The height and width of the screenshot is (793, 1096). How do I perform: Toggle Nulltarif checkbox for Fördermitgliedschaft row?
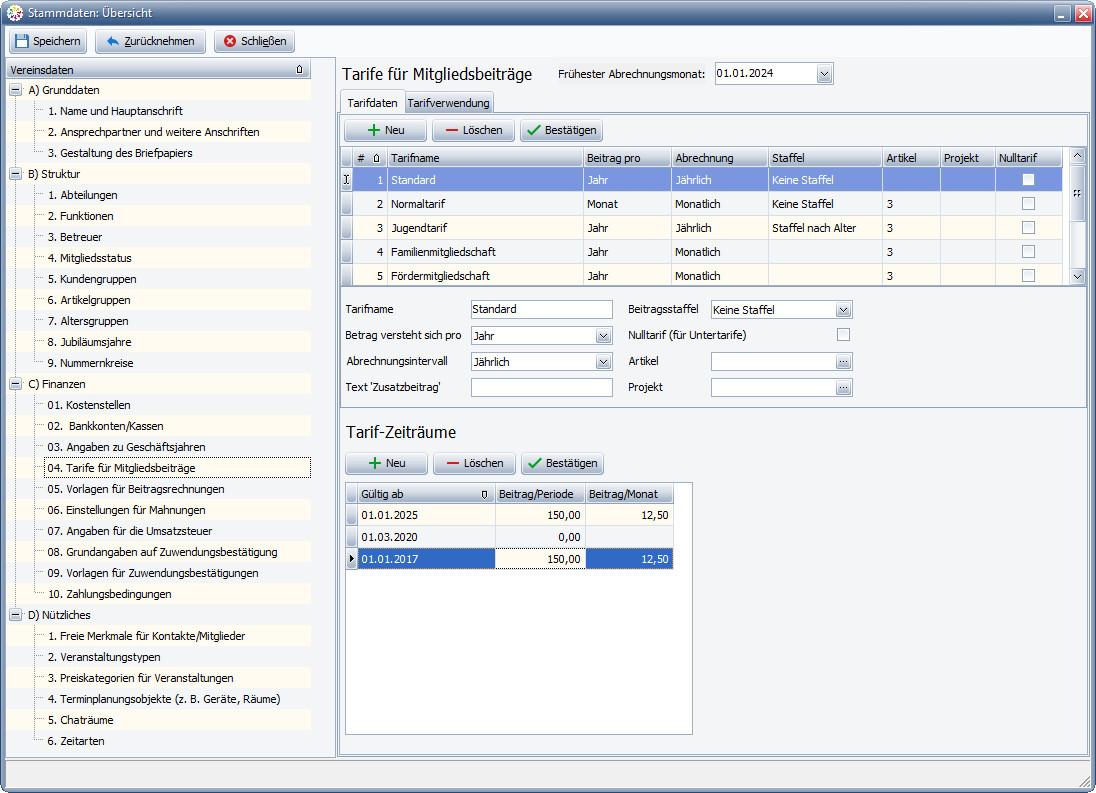click(x=1028, y=275)
